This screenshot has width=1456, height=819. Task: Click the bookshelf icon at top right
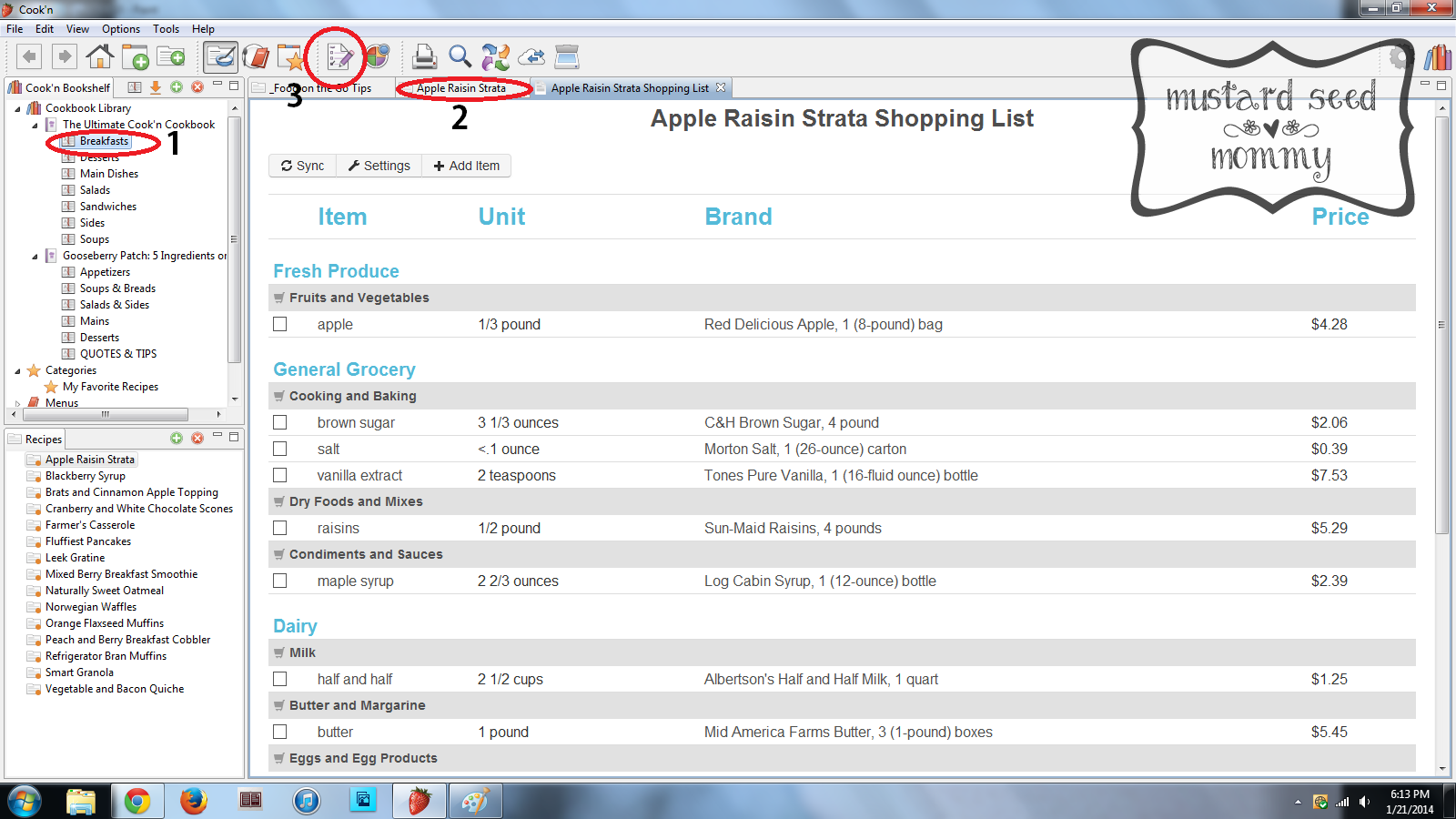point(1438,57)
